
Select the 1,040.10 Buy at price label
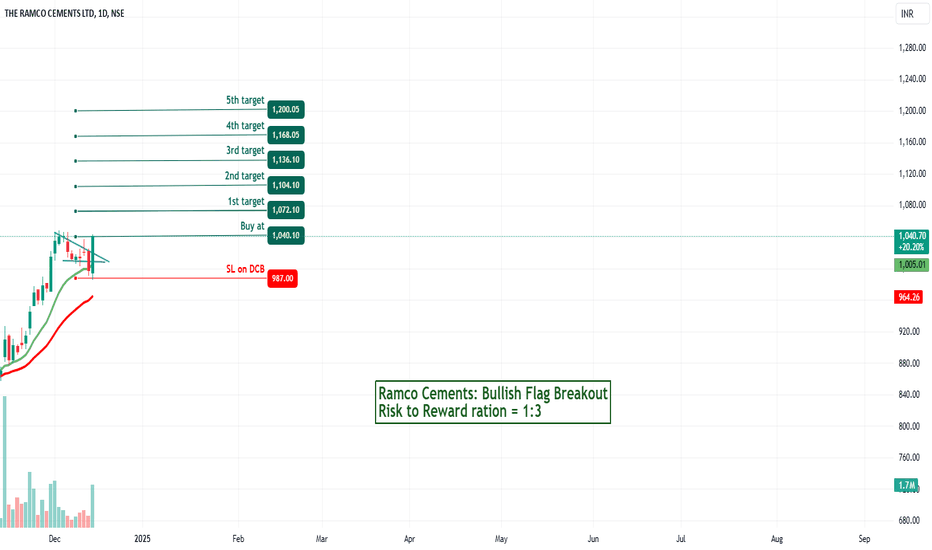[286, 235]
